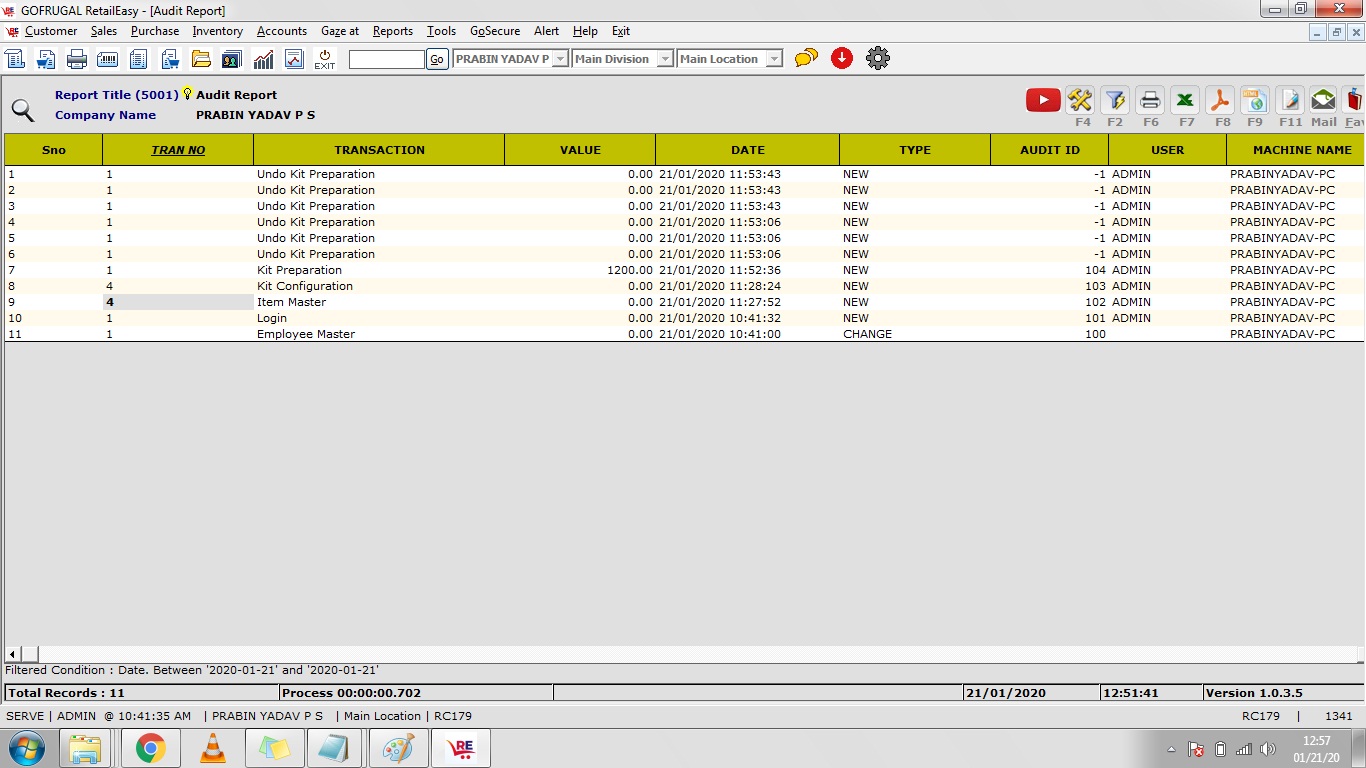Show hidden system tray icons
The image size is (1366, 768).
click(x=1171, y=749)
